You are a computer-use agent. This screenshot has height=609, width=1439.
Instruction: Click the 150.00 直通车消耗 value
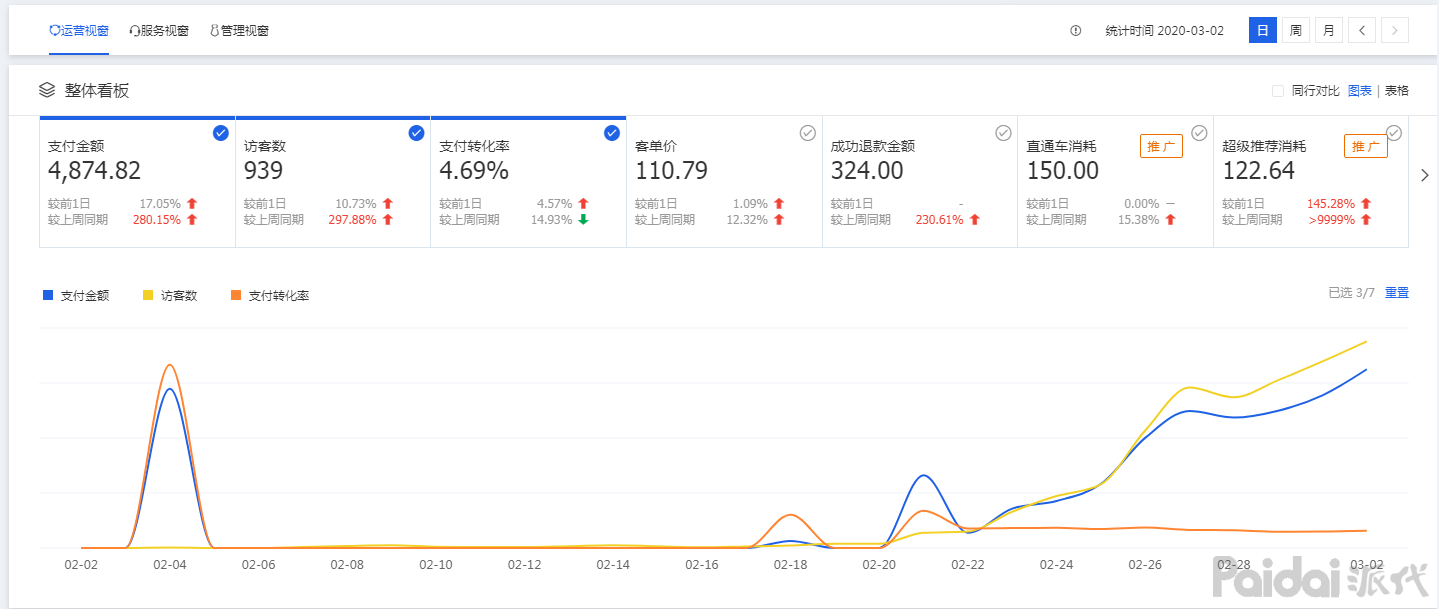(x=1063, y=171)
